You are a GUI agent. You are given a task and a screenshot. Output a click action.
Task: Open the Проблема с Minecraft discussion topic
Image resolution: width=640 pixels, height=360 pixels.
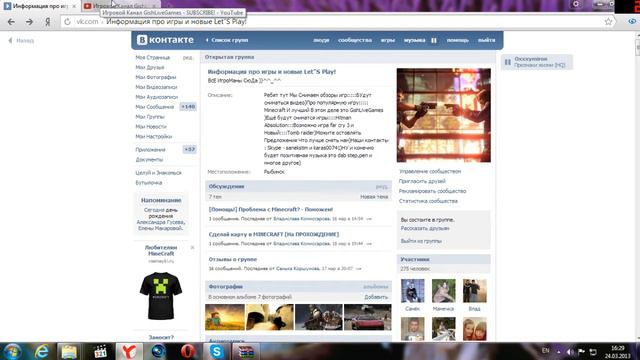(x=271, y=209)
